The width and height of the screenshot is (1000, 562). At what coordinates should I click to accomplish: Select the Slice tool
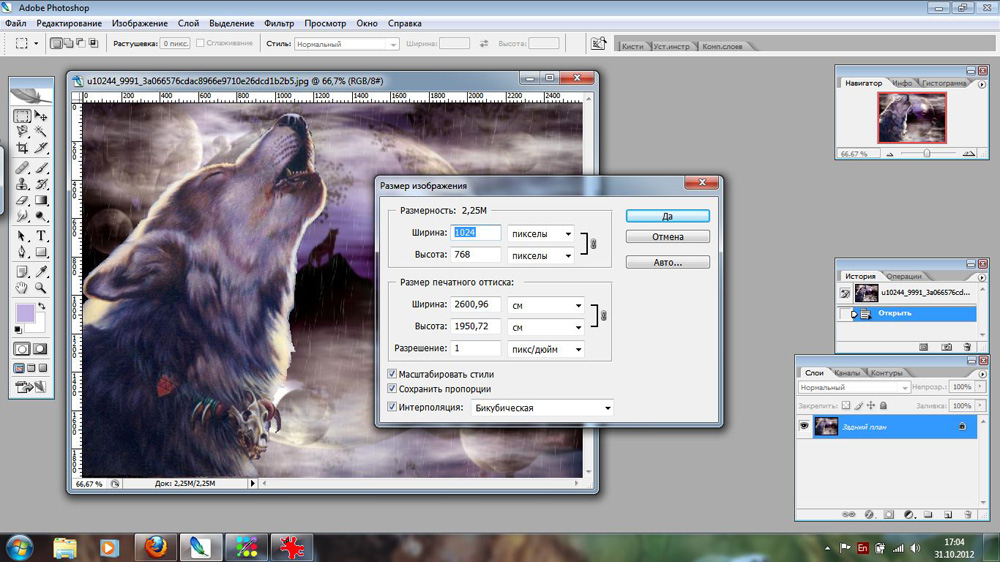[x=41, y=148]
